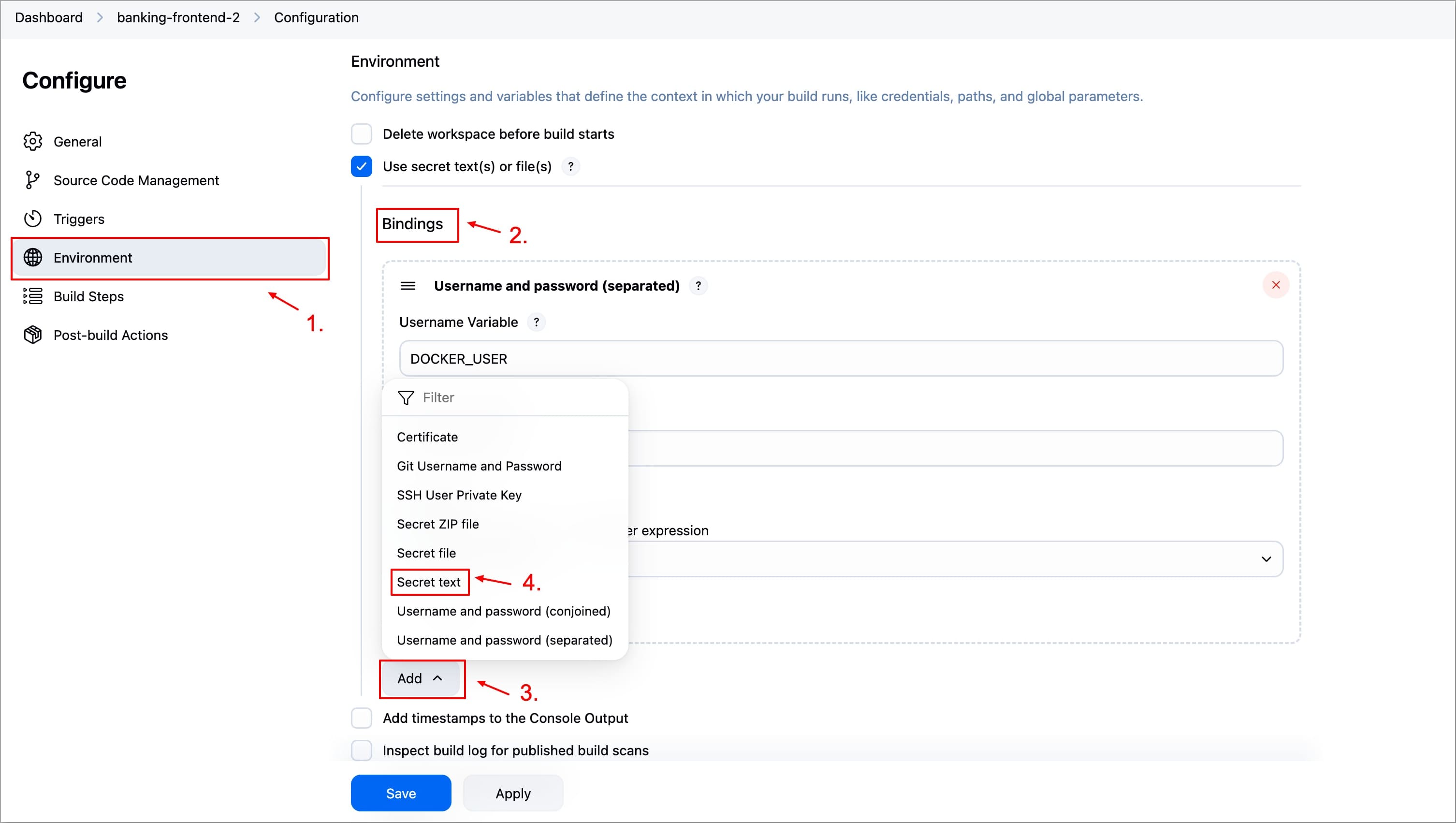Click the Apply button
The width and height of the screenshot is (1456, 823).
point(513,793)
